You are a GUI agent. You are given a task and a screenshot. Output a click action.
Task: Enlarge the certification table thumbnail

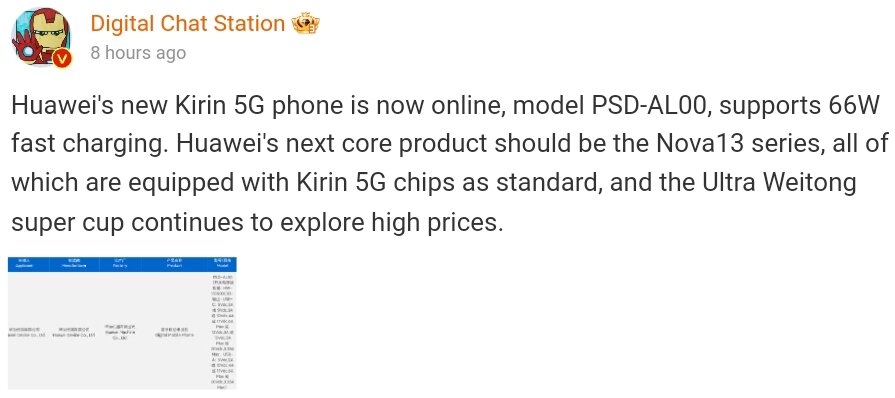[x=122, y=323]
